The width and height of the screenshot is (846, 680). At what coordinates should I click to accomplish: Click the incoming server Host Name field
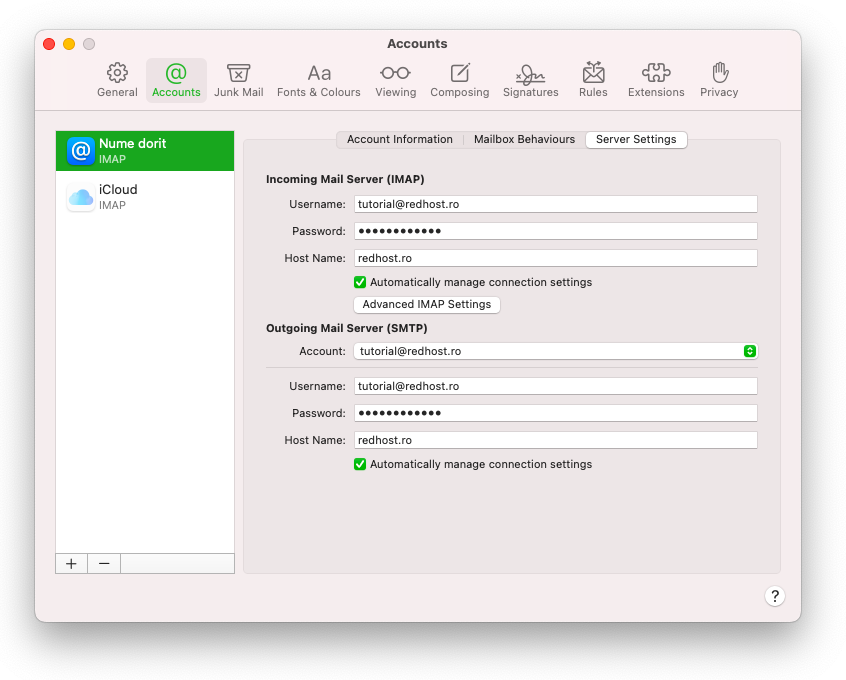(x=555, y=258)
